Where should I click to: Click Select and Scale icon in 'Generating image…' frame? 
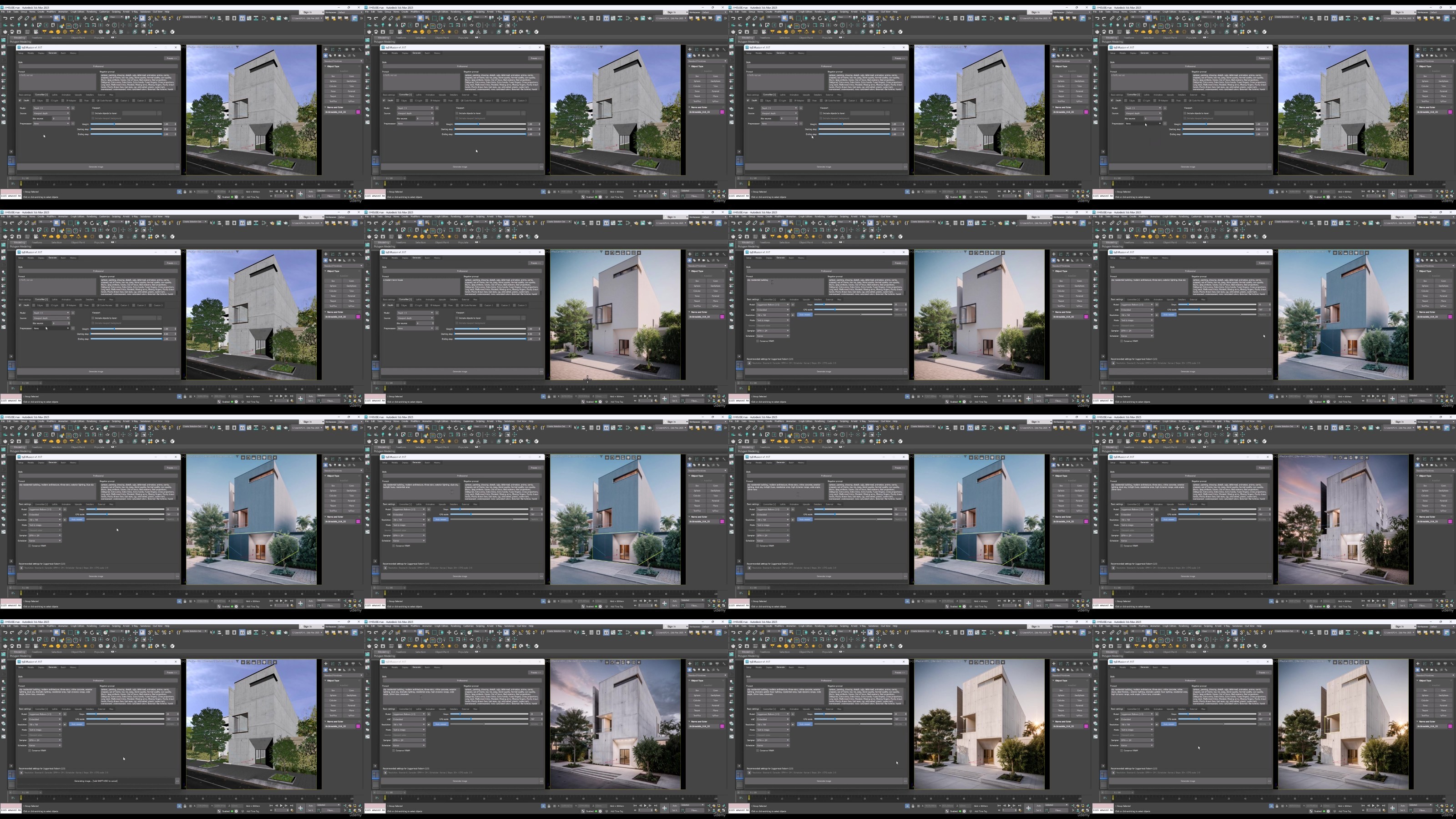[x=99, y=632]
